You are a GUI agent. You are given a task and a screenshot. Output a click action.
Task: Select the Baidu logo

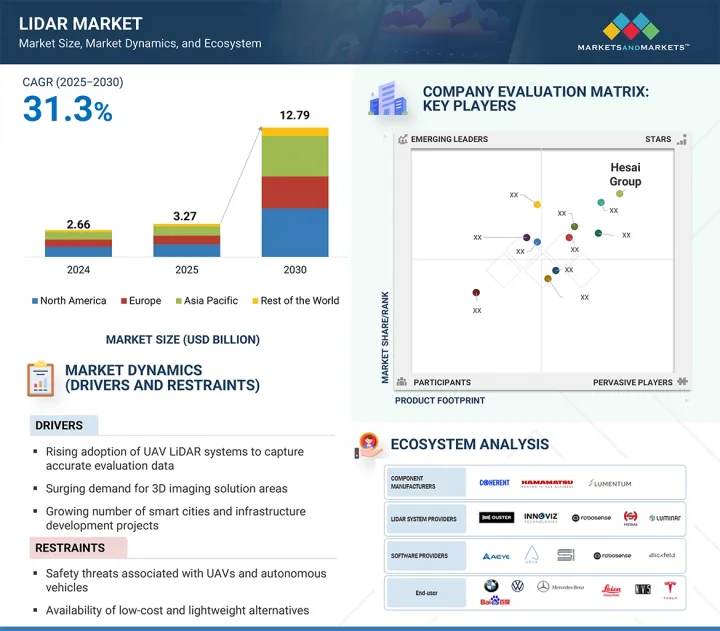(x=495, y=601)
